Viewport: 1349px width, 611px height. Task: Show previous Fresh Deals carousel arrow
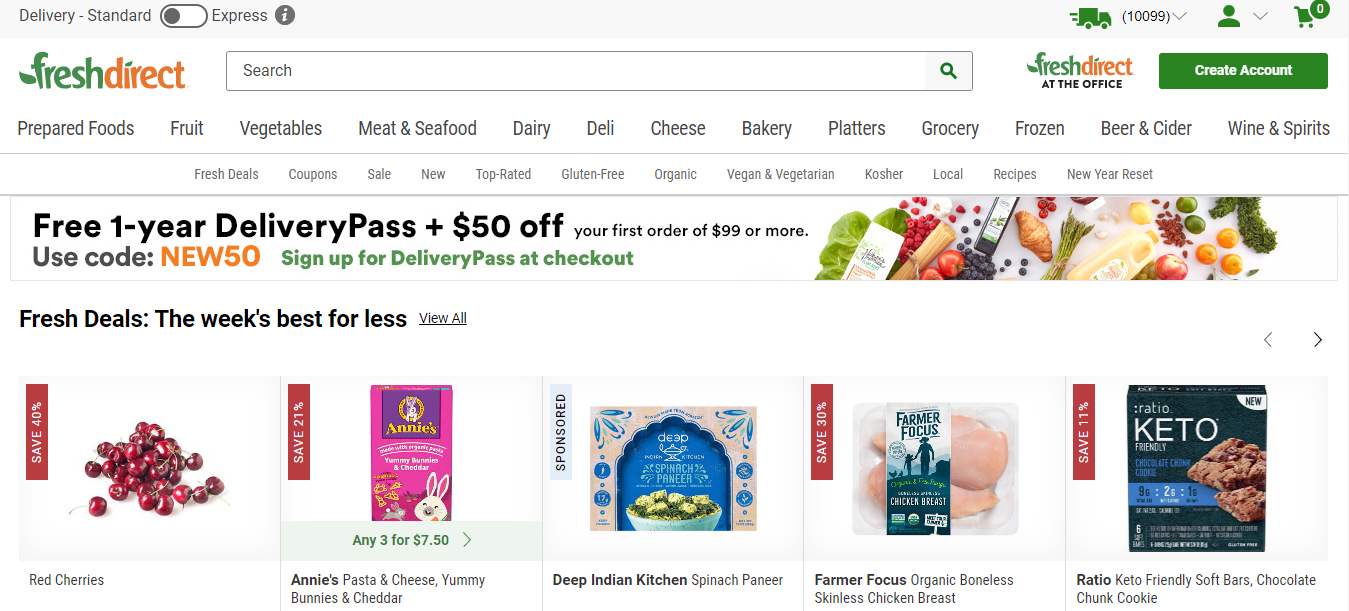1268,340
